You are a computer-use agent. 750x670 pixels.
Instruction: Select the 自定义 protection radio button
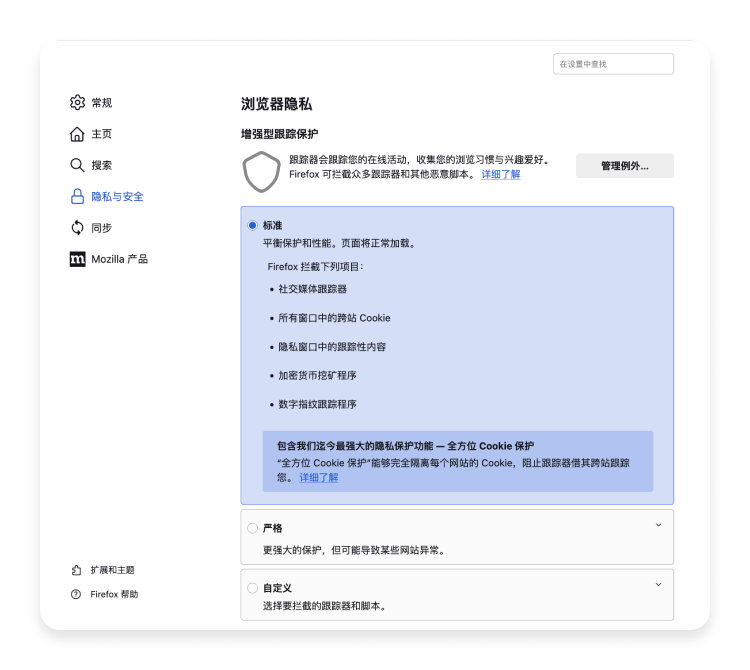(x=252, y=588)
